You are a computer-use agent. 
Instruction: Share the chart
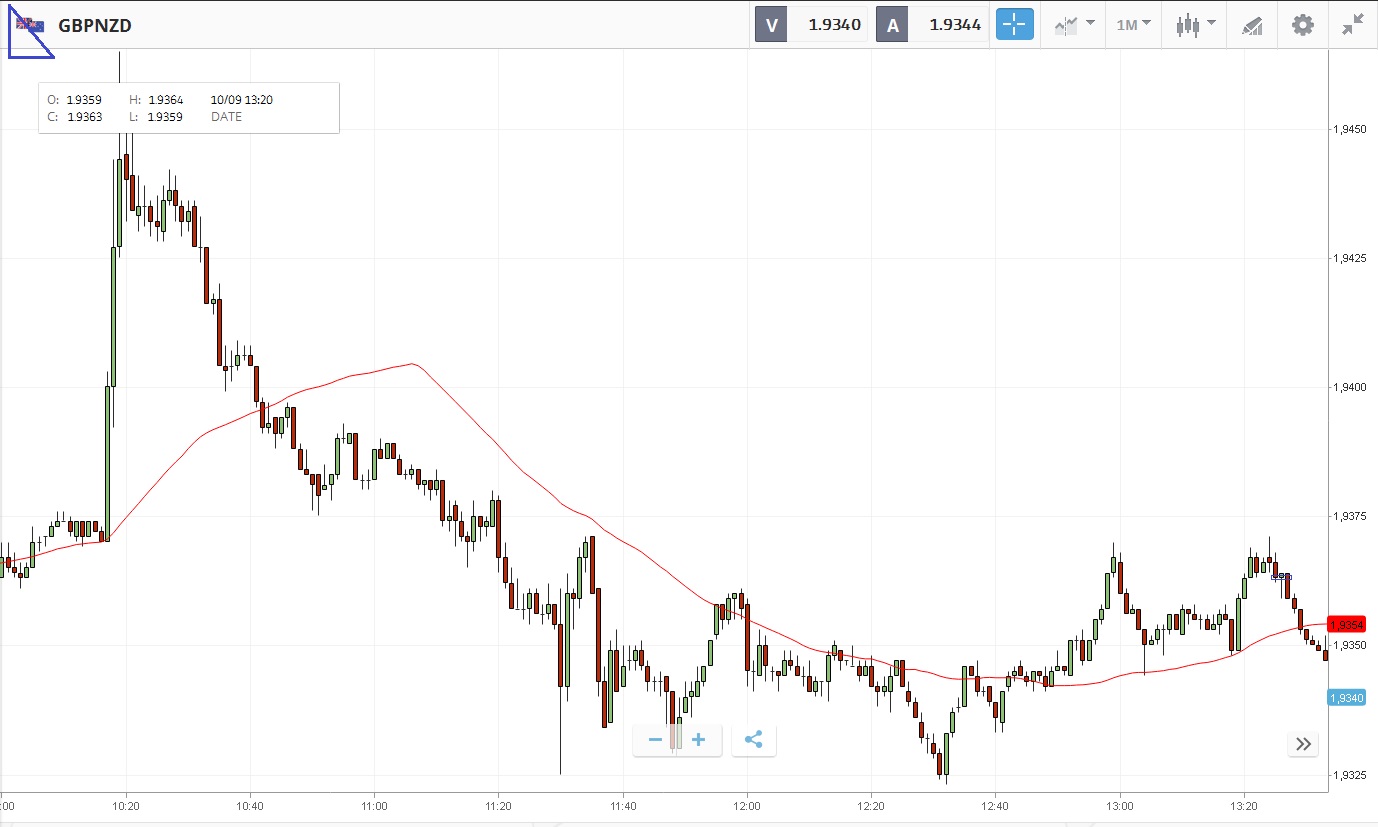coord(754,740)
